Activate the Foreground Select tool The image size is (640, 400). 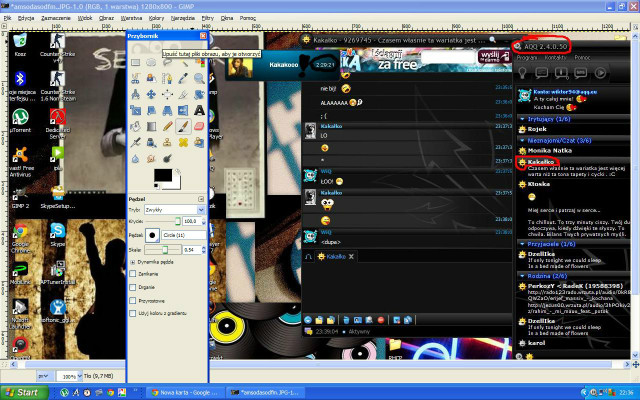(x=151, y=78)
